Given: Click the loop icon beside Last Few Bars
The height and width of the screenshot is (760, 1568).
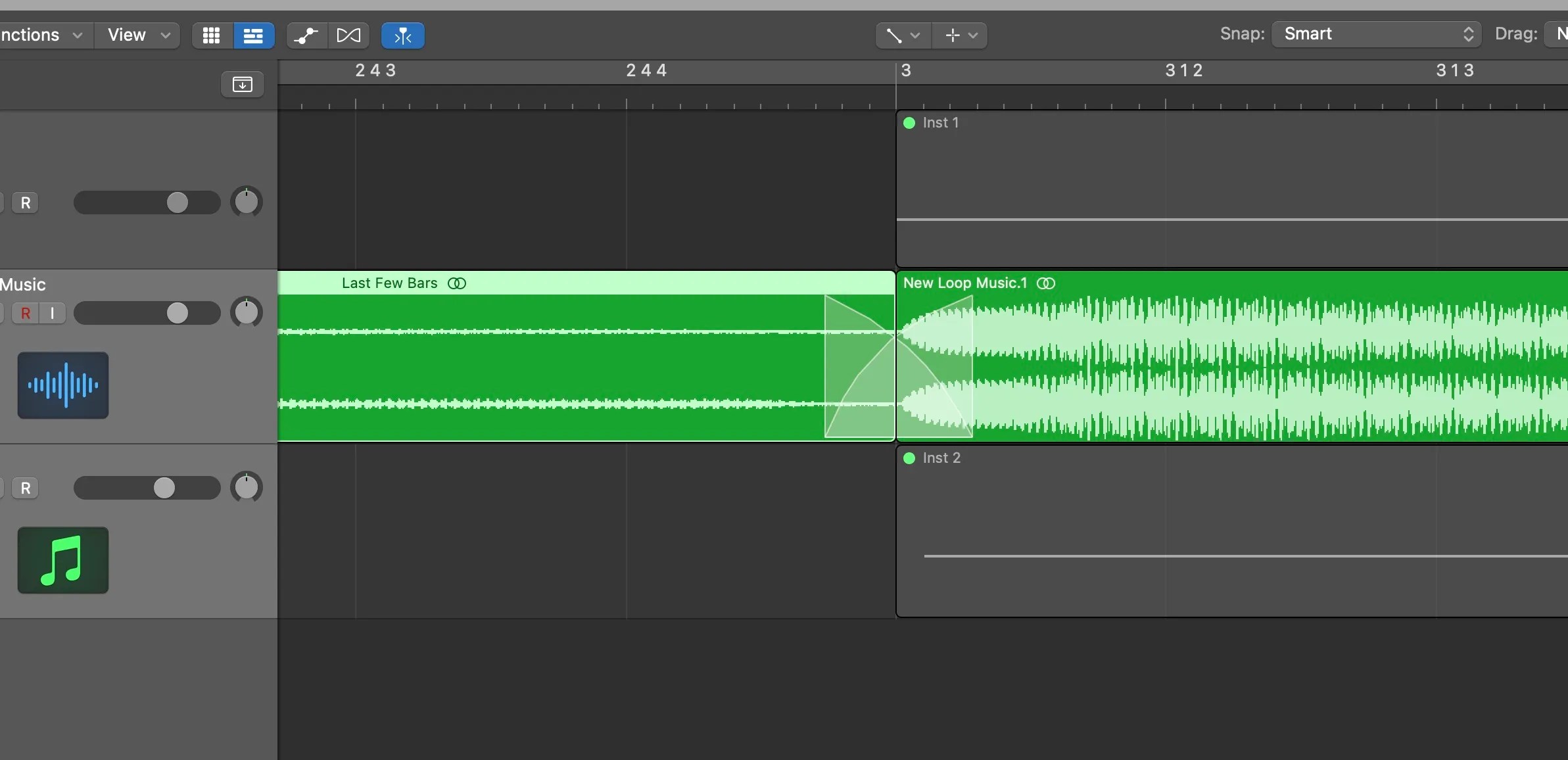Looking at the screenshot, I should [457, 283].
